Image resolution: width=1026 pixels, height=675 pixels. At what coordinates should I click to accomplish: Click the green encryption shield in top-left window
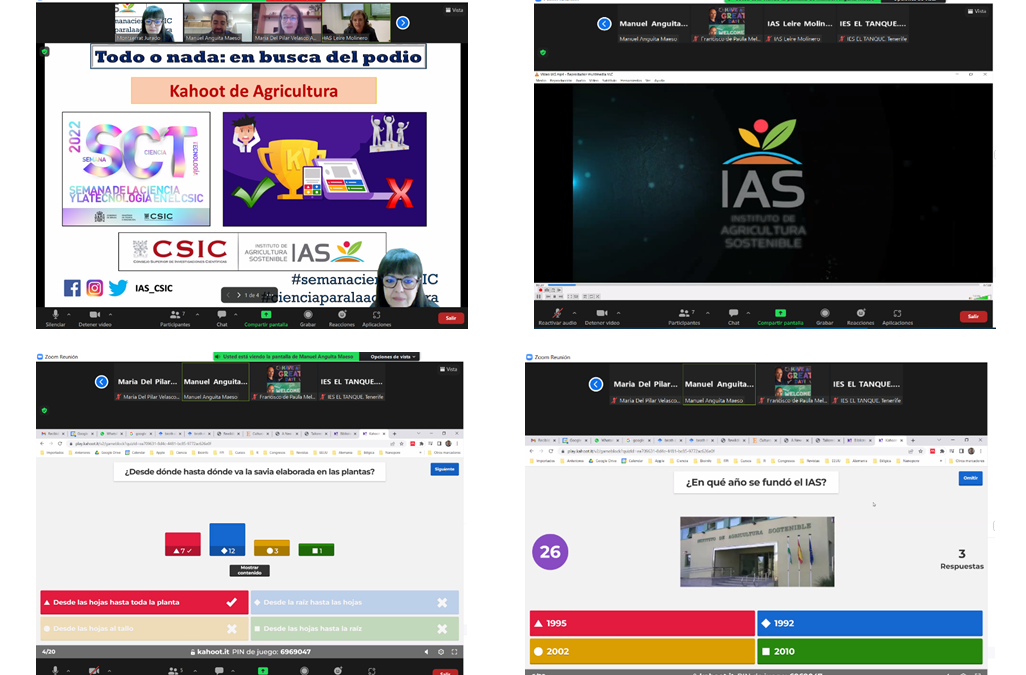tap(44, 51)
